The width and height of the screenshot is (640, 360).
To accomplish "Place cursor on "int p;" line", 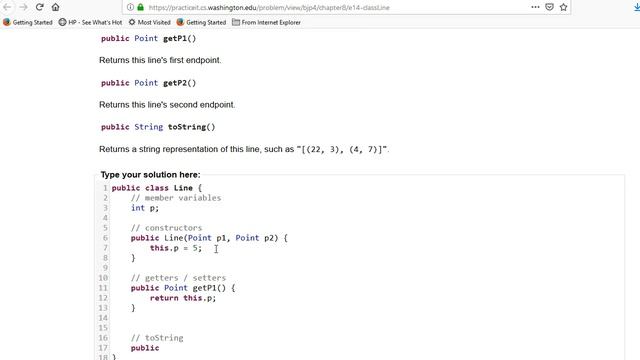I will click(x=145, y=208).
